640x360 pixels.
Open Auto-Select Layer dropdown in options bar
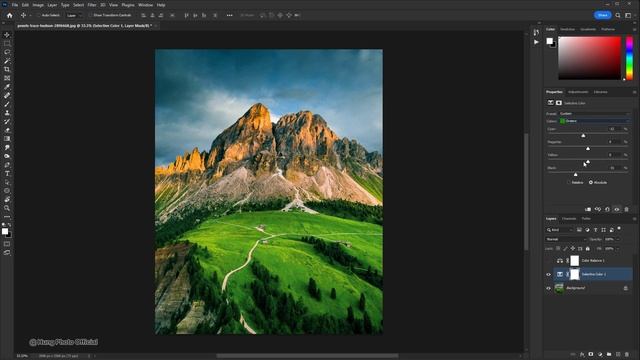tap(74, 16)
